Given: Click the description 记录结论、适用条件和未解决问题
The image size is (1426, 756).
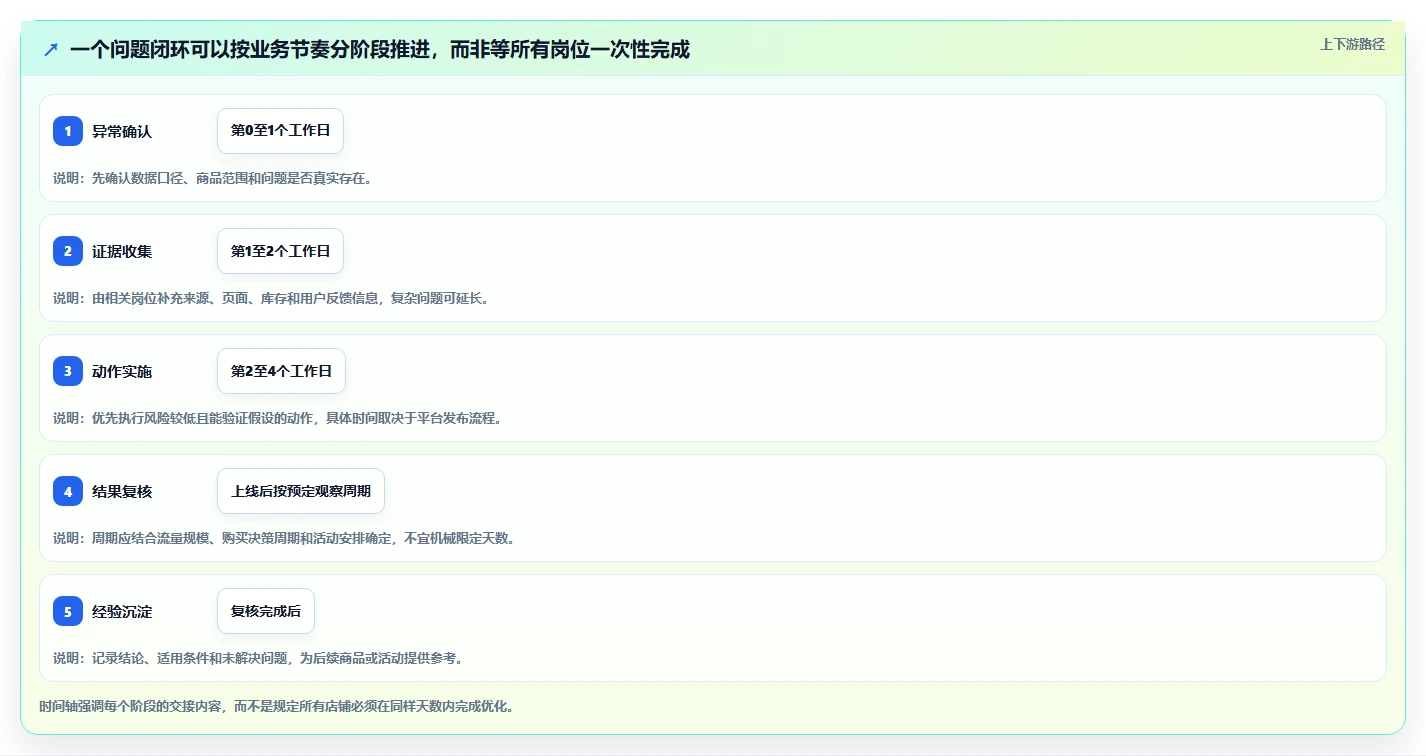Looking at the screenshot, I should click(x=258, y=658).
